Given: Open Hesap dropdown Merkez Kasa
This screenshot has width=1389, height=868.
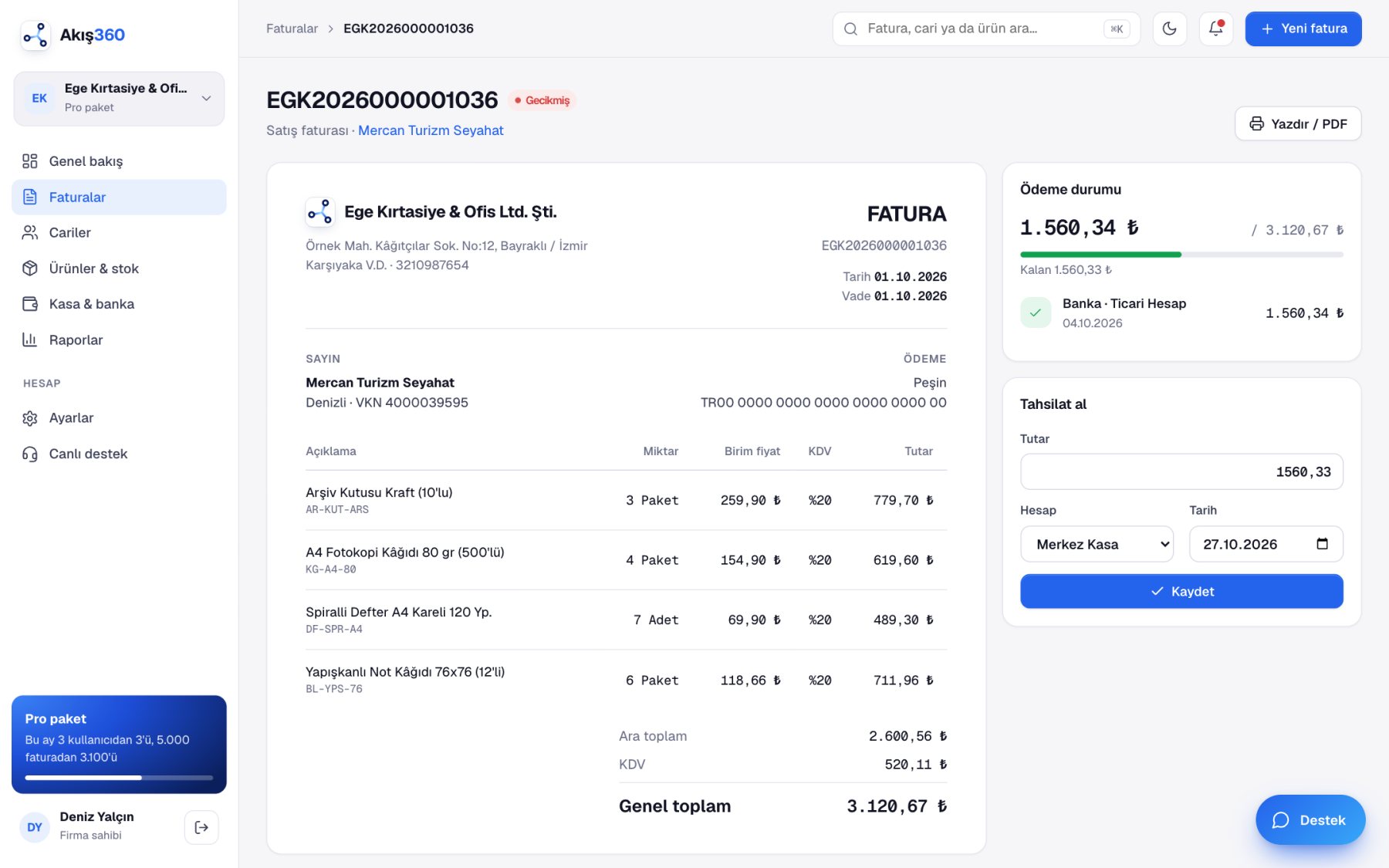Looking at the screenshot, I should (1097, 544).
